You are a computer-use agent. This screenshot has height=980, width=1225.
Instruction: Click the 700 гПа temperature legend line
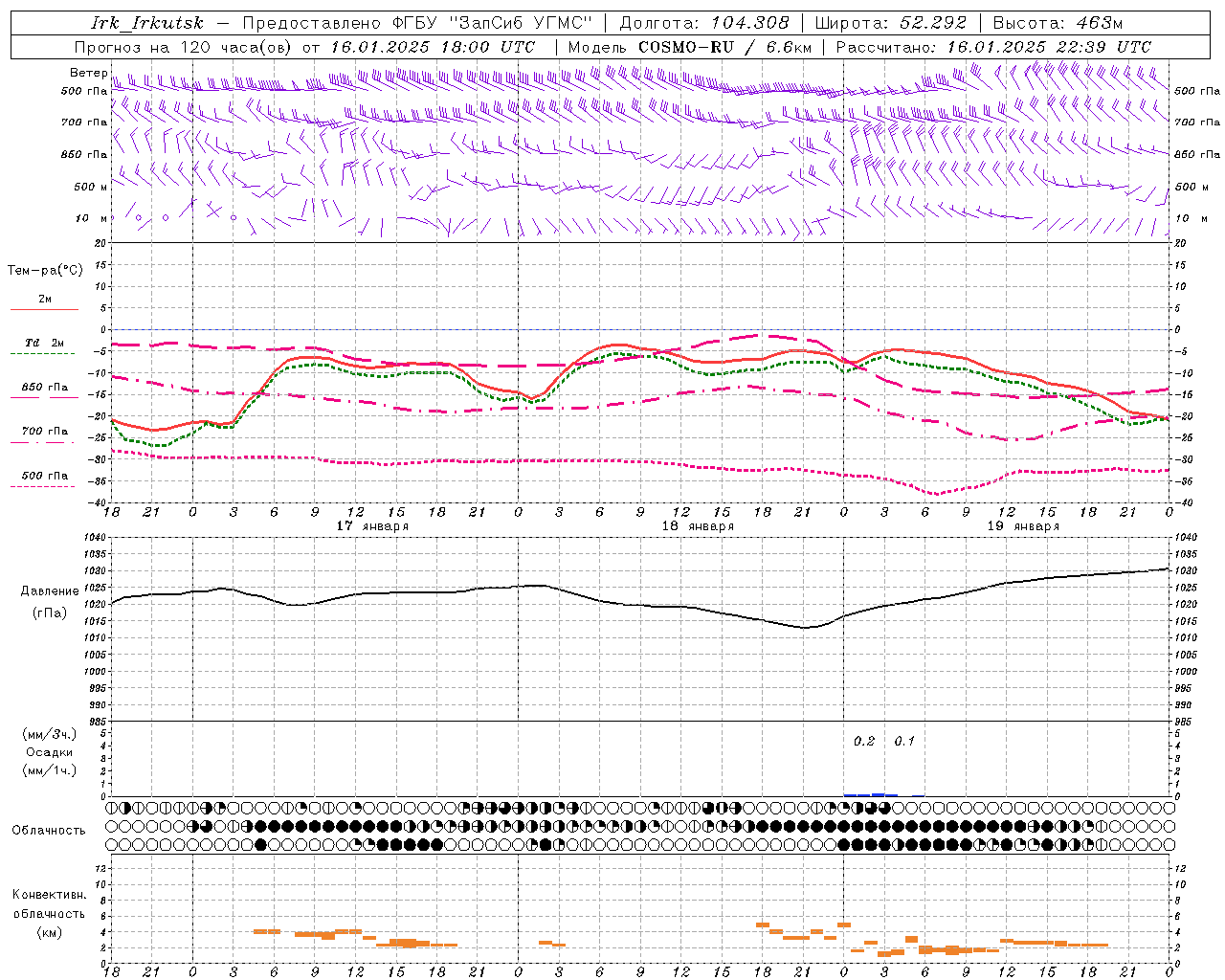pos(44,441)
